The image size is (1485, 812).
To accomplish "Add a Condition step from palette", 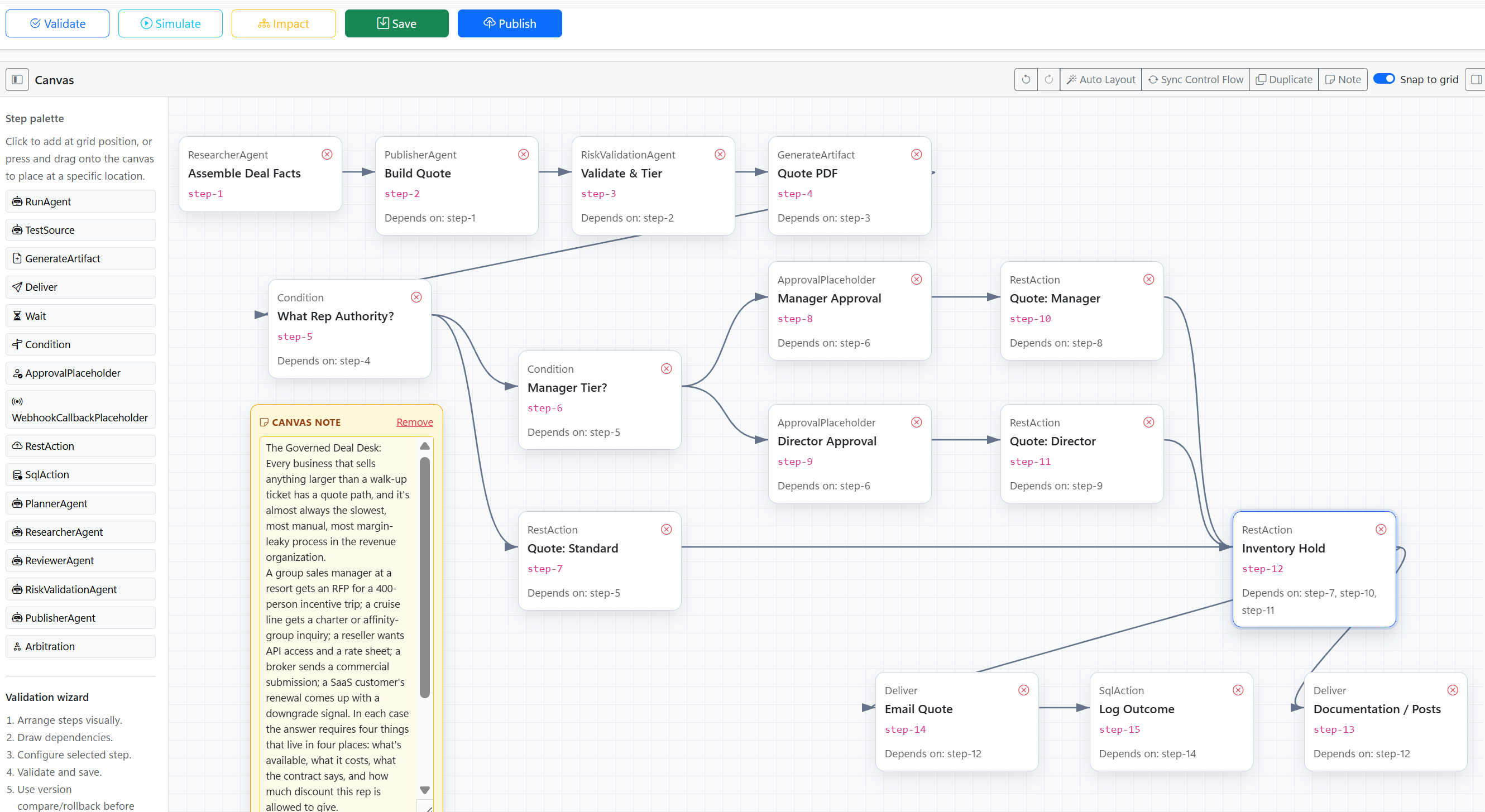I will pyautogui.click(x=81, y=345).
